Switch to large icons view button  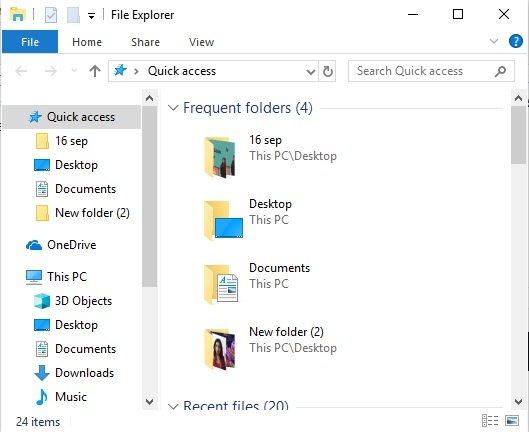[512, 421]
